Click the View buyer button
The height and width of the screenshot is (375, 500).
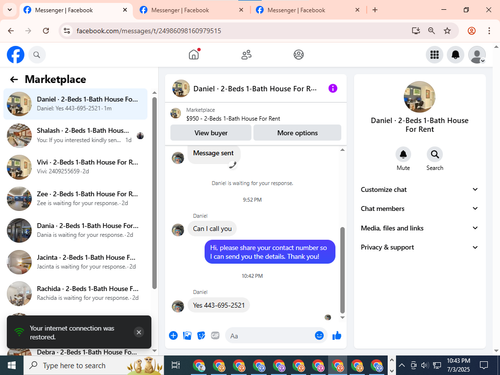click(x=211, y=133)
